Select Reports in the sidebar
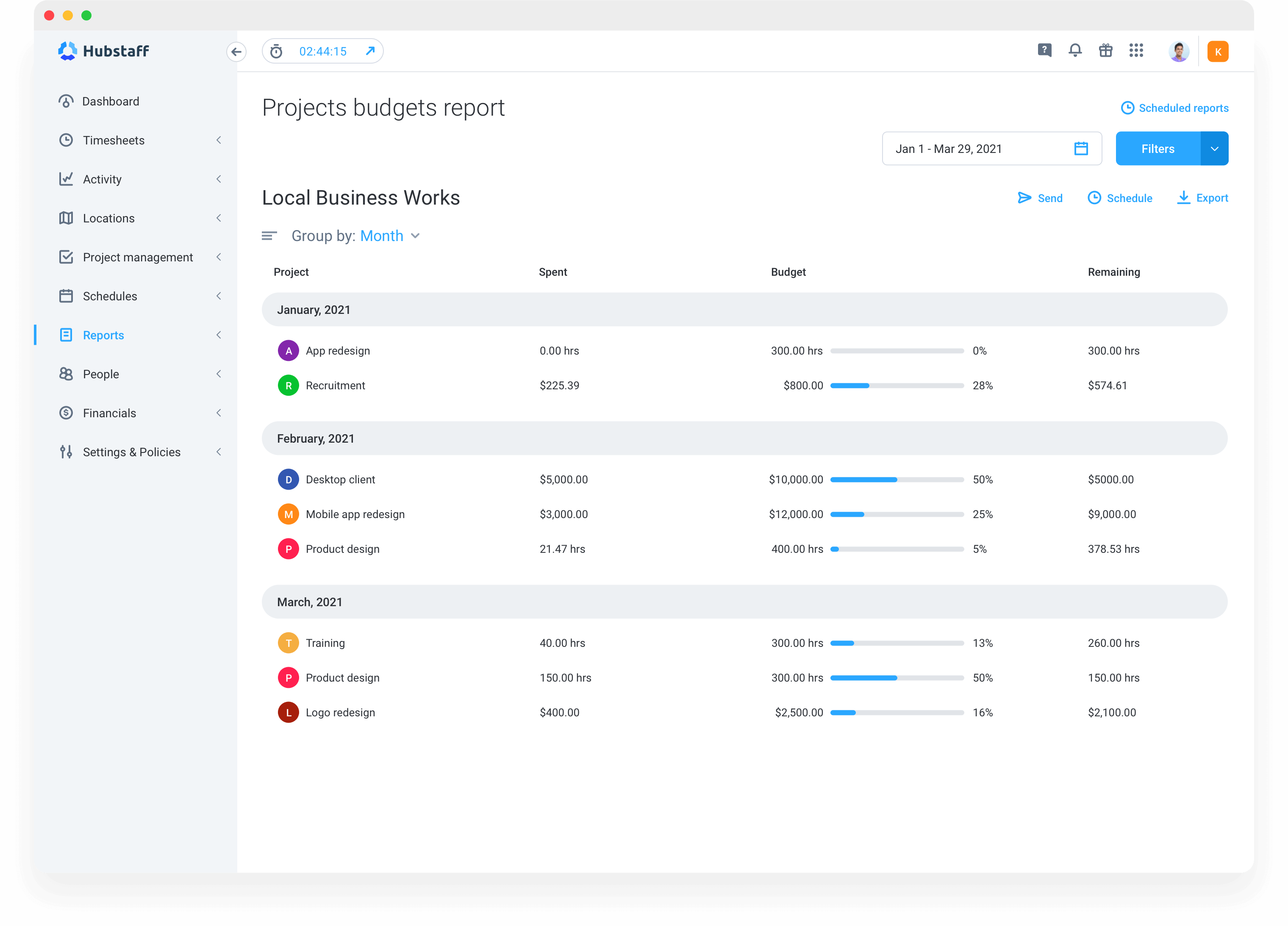The image size is (1288, 926). click(x=103, y=335)
